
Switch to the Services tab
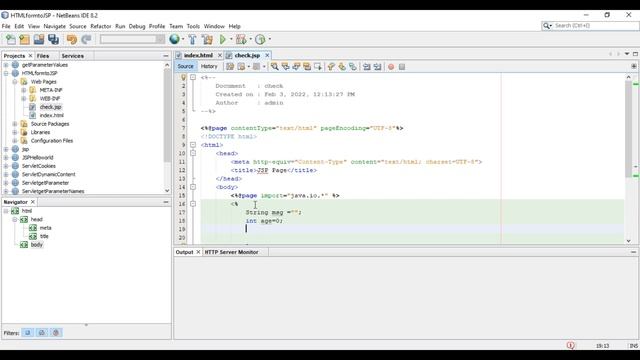[73, 56]
